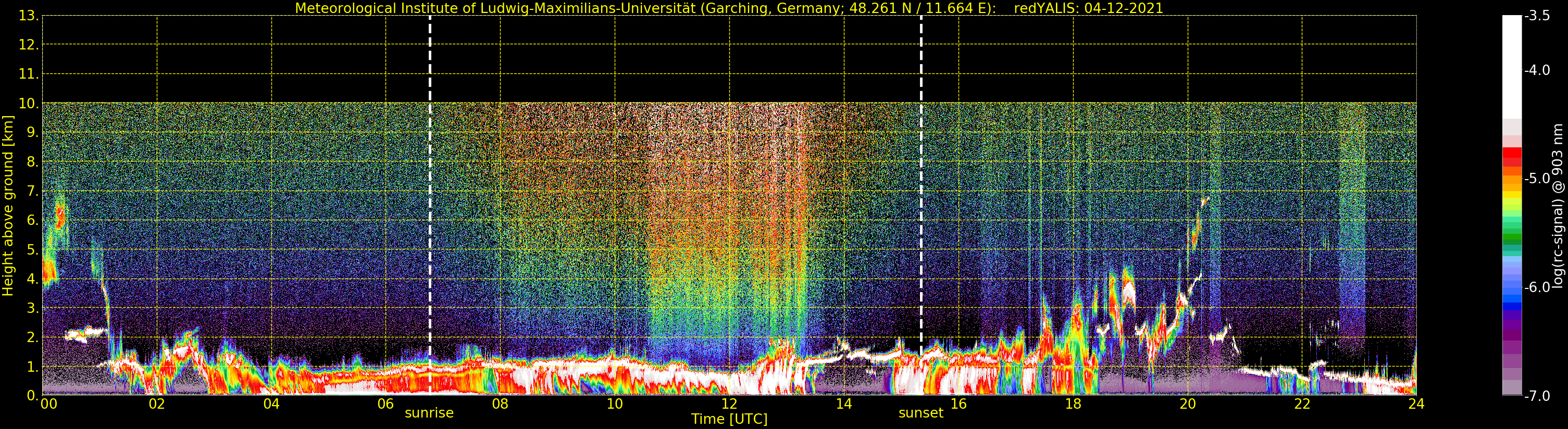Select the 'Time [UTC]' axis label
The height and width of the screenshot is (429, 1568).
tap(729, 419)
